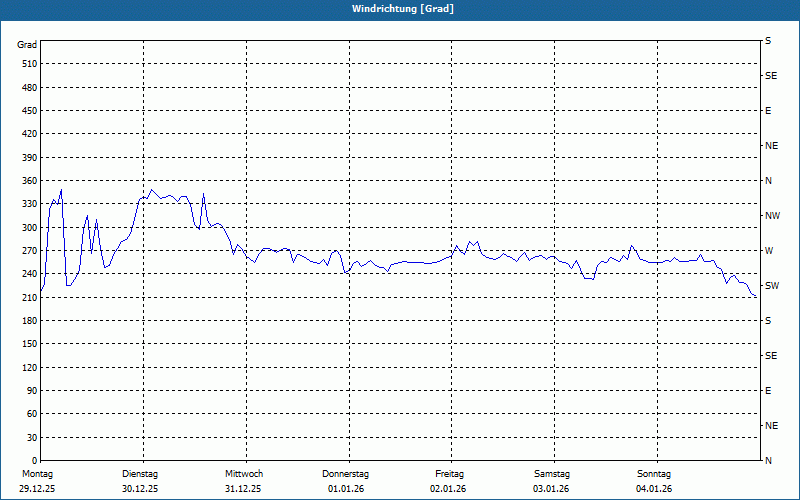Click the 360 degree axis label
The image size is (800, 500).
coord(30,181)
